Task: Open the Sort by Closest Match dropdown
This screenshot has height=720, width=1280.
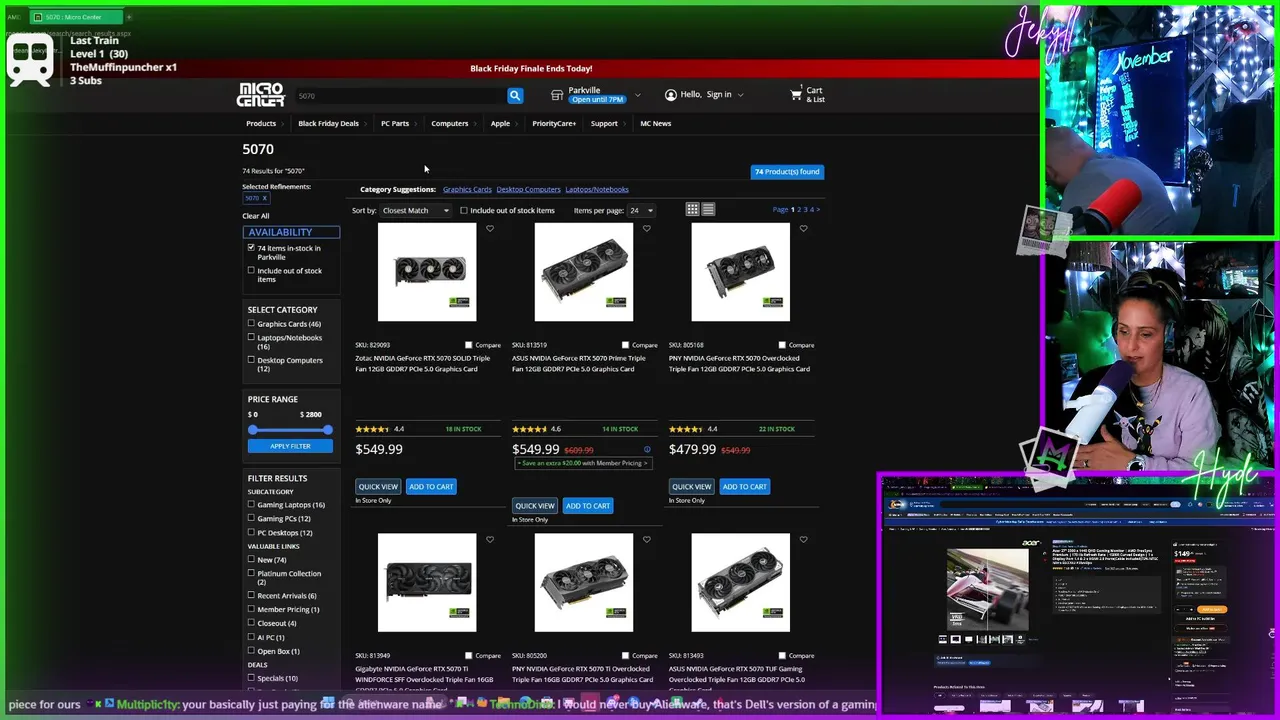Action: pyautogui.click(x=416, y=211)
